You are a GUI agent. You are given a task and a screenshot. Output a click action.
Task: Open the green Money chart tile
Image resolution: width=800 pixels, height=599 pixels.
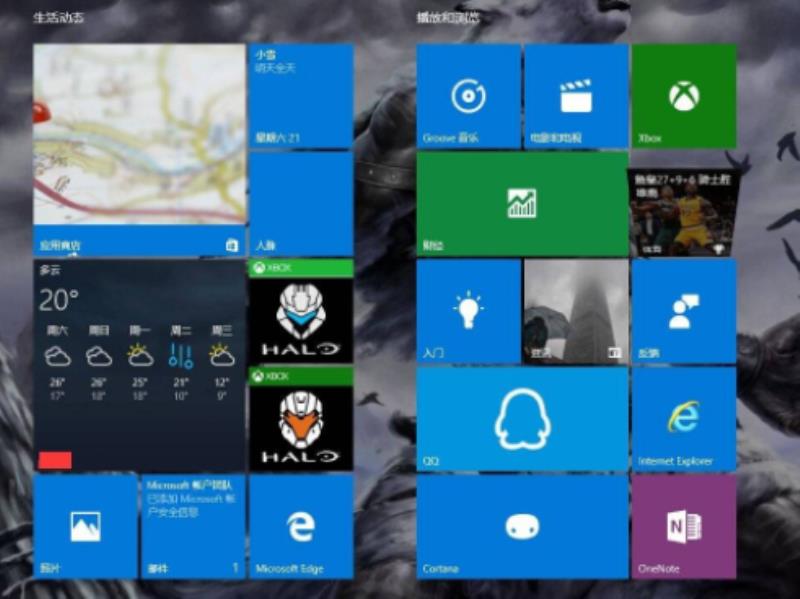point(522,204)
